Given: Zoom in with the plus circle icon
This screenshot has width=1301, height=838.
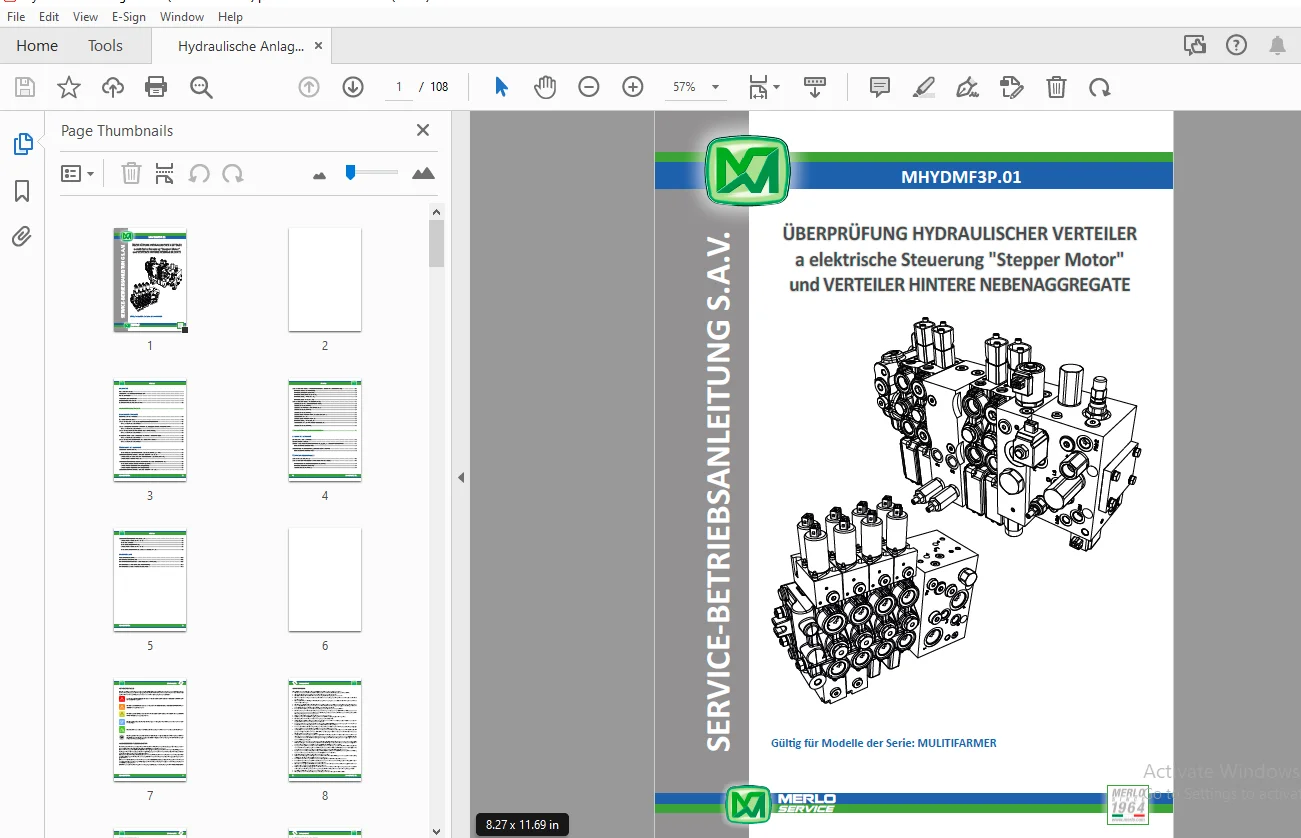Looking at the screenshot, I should pyautogui.click(x=633, y=87).
